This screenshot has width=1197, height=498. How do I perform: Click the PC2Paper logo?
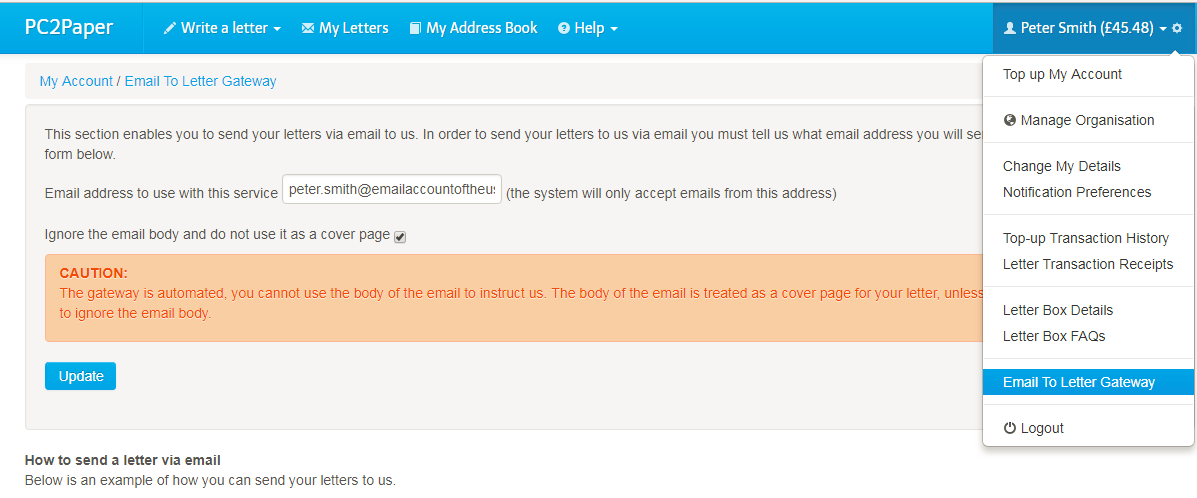(69, 28)
